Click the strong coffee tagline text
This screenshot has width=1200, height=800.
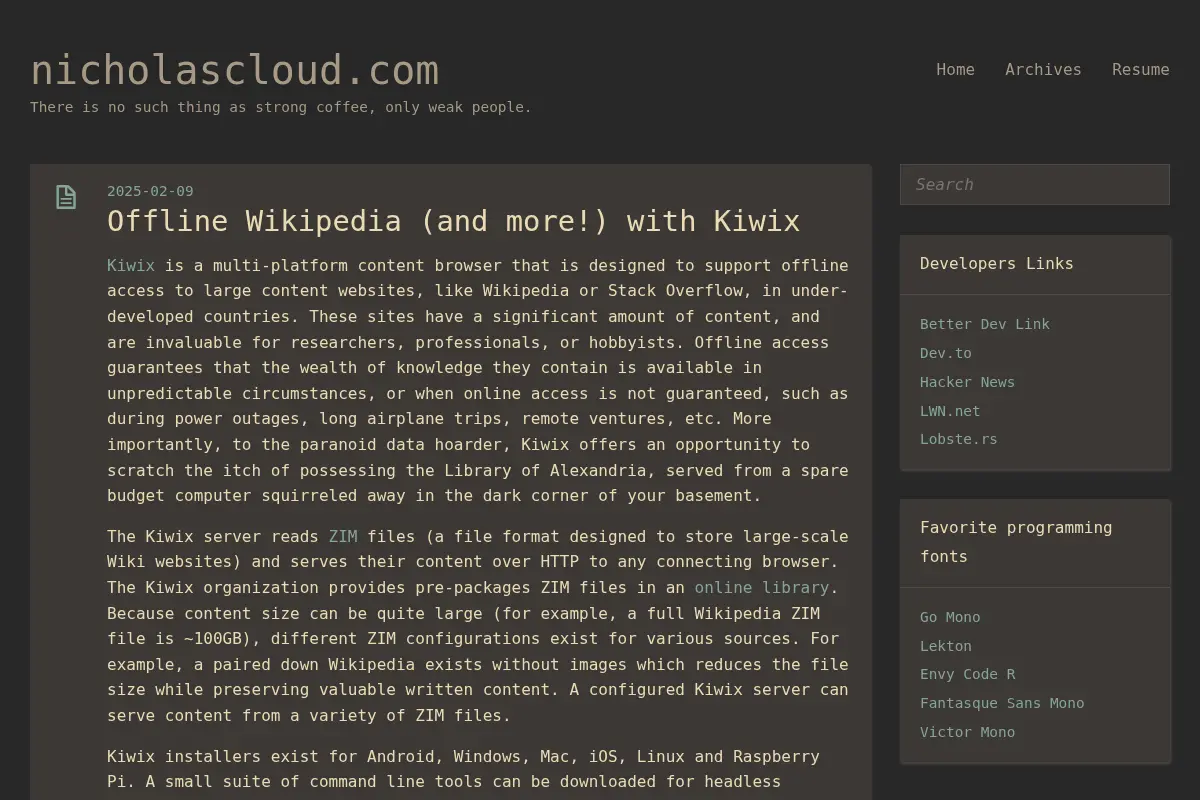(x=281, y=107)
